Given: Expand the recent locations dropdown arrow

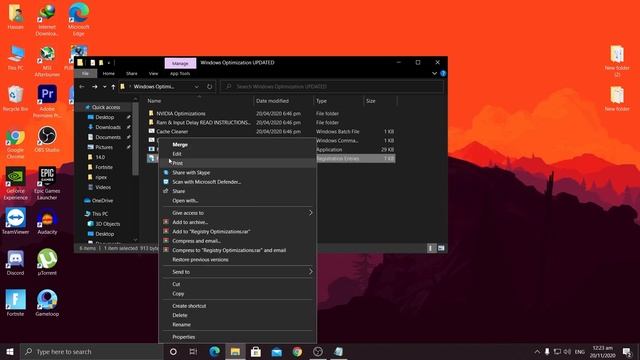Looking at the screenshot, I should click(104, 87).
